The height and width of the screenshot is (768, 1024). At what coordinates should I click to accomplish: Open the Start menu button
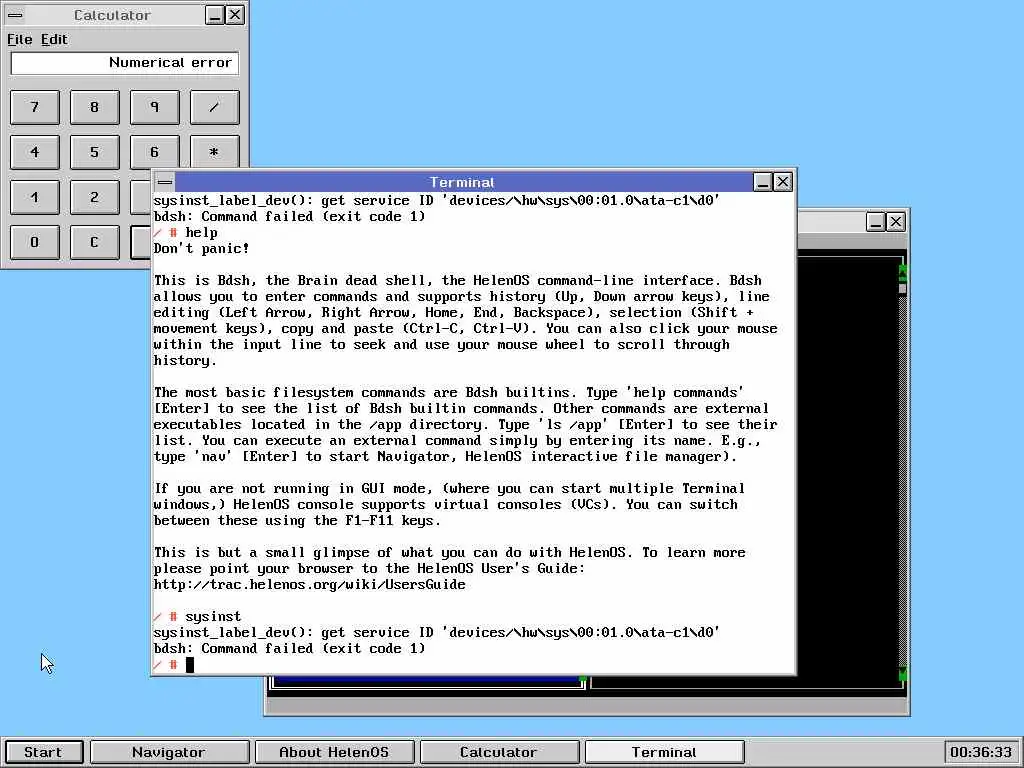(43, 752)
